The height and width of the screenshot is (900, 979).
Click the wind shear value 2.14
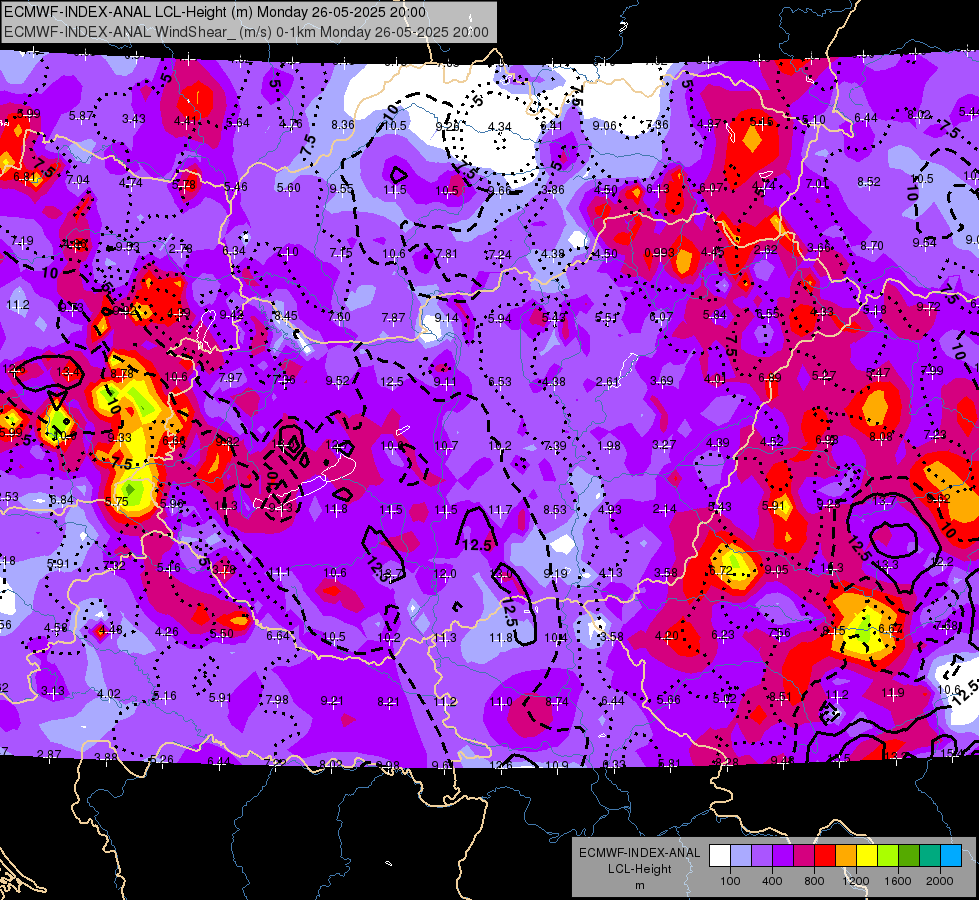click(664, 510)
